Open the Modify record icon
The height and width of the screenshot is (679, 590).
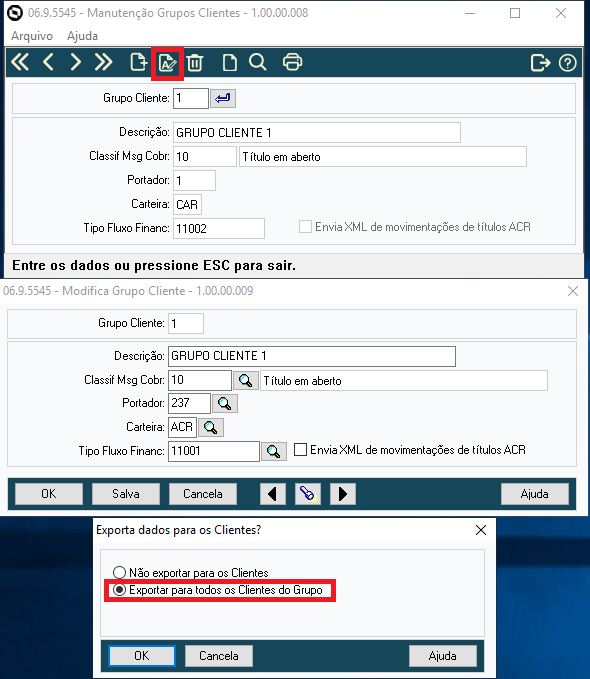point(167,63)
